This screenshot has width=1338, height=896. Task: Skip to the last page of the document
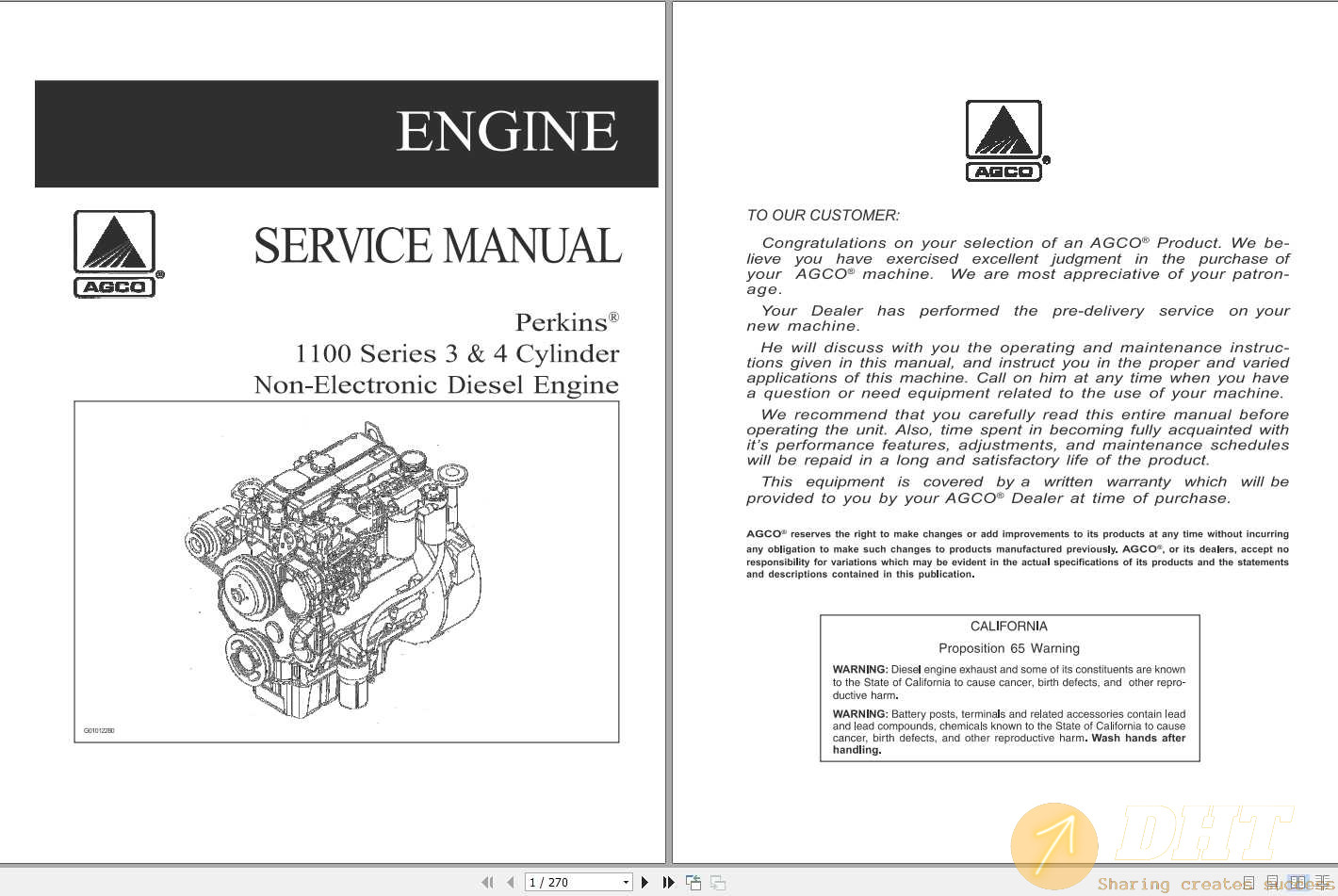click(x=669, y=882)
